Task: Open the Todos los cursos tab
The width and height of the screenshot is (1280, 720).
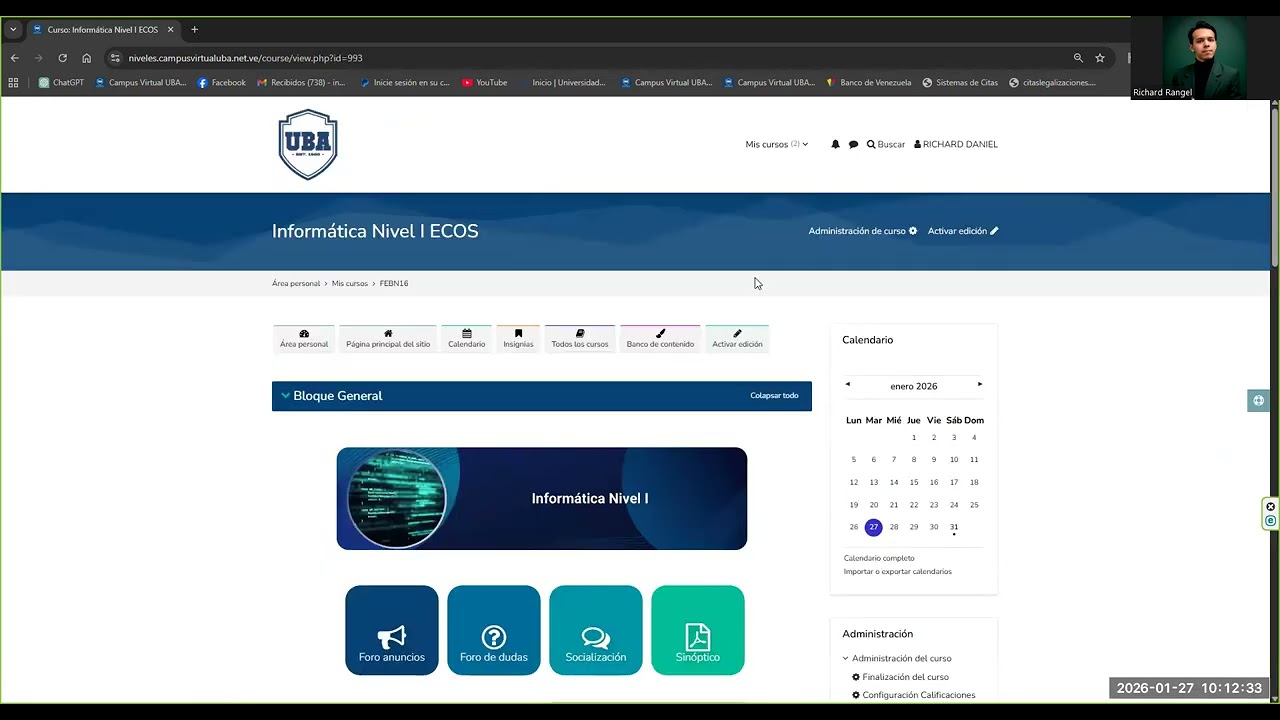Action: (580, 338)
